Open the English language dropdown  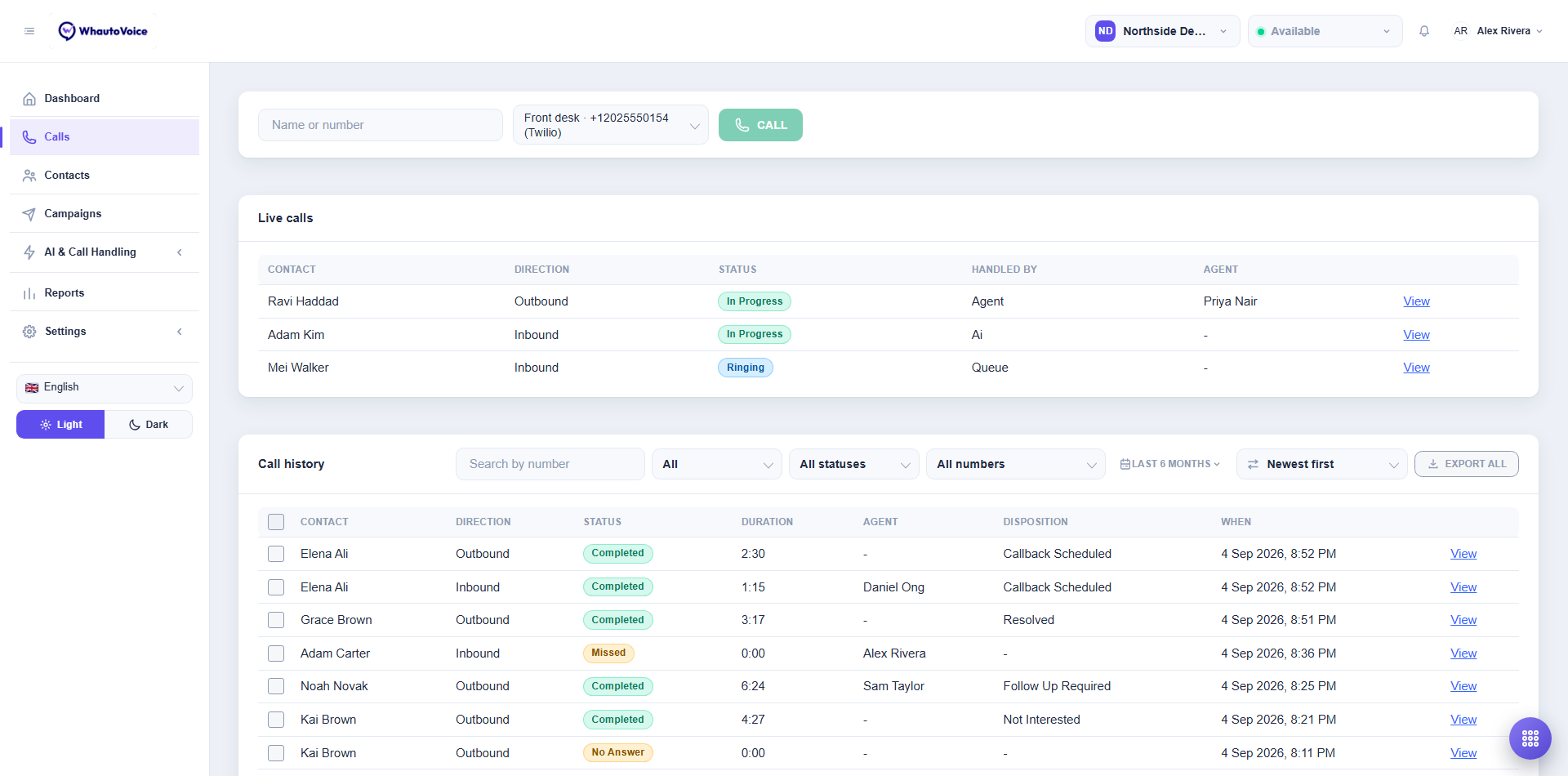click(105, 388)
